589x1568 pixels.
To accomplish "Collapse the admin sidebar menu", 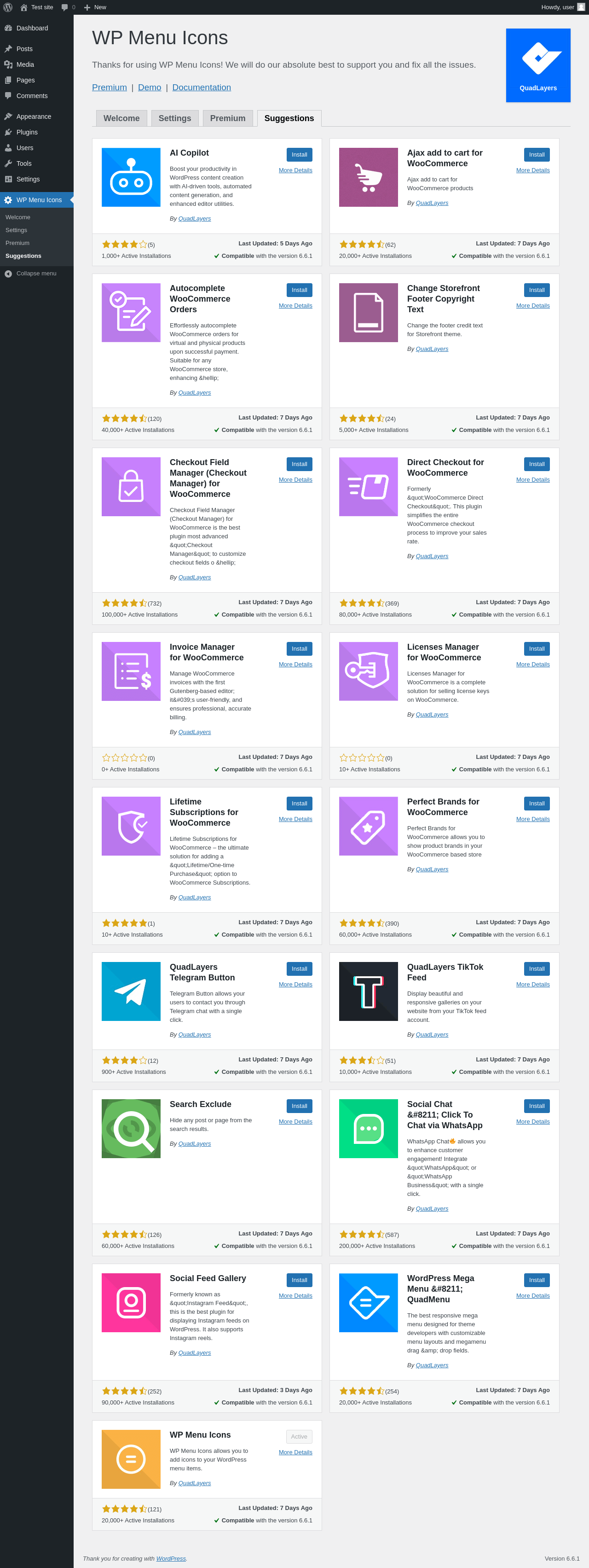I will click(36, 274).
